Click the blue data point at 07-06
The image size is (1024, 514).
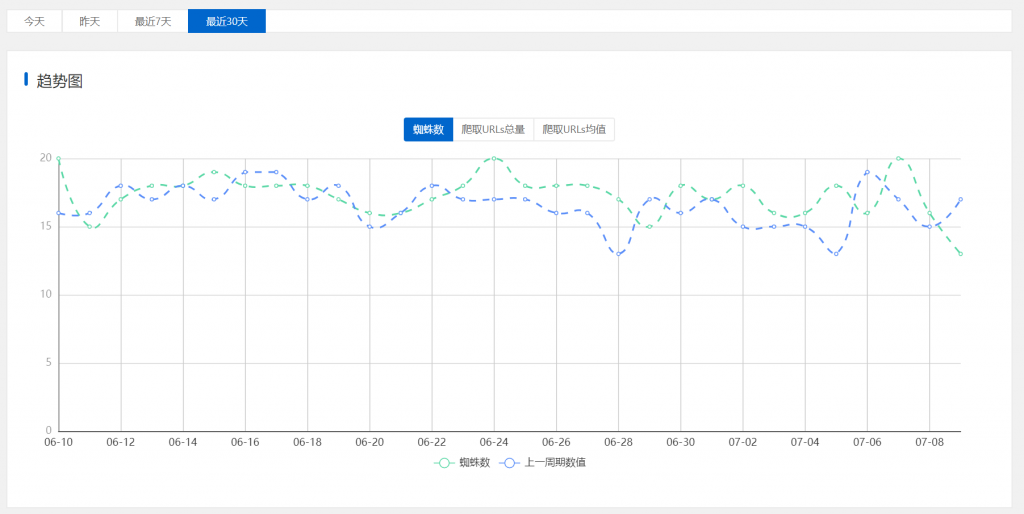click(x=867, y=172)
